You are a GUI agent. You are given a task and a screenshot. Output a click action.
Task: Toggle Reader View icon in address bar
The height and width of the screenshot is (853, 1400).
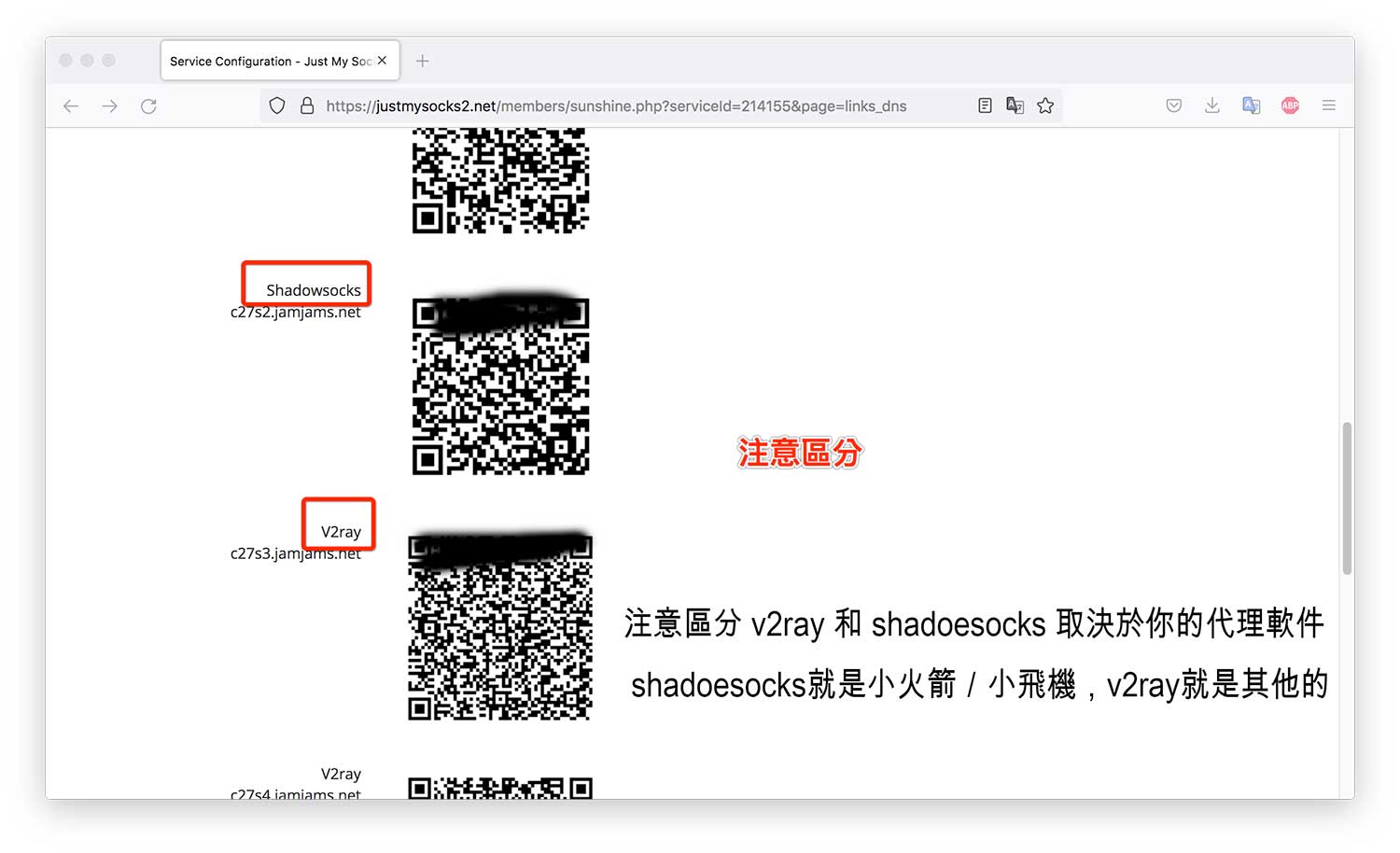click(x=985, y=106)
